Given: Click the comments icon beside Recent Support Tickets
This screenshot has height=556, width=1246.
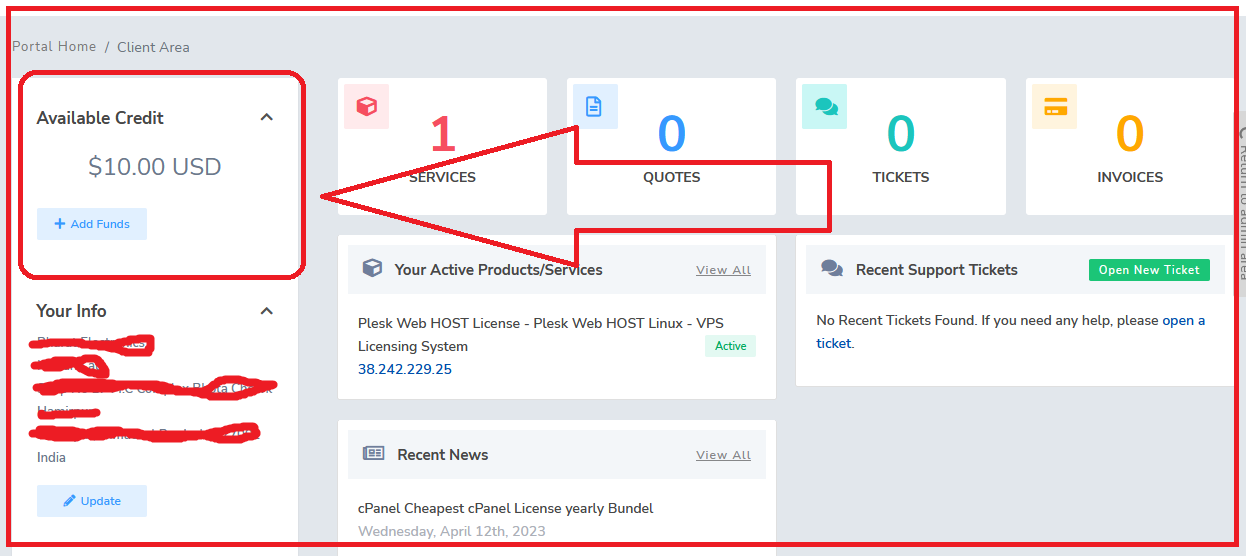Looking at the screenshot, I should pos(832,269).
